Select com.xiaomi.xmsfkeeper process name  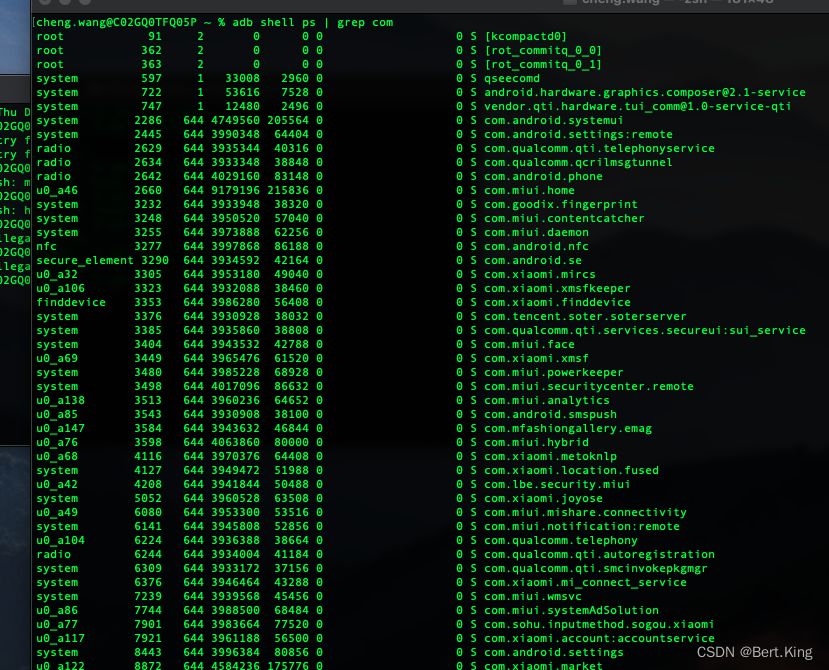(x=557, y=289)
